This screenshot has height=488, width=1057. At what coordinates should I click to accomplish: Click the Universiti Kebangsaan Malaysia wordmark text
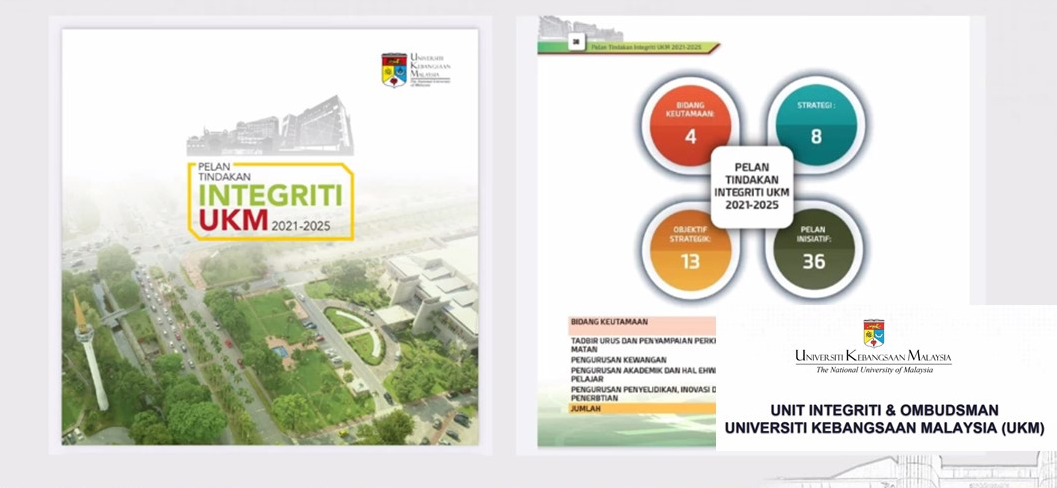(873, 357)
